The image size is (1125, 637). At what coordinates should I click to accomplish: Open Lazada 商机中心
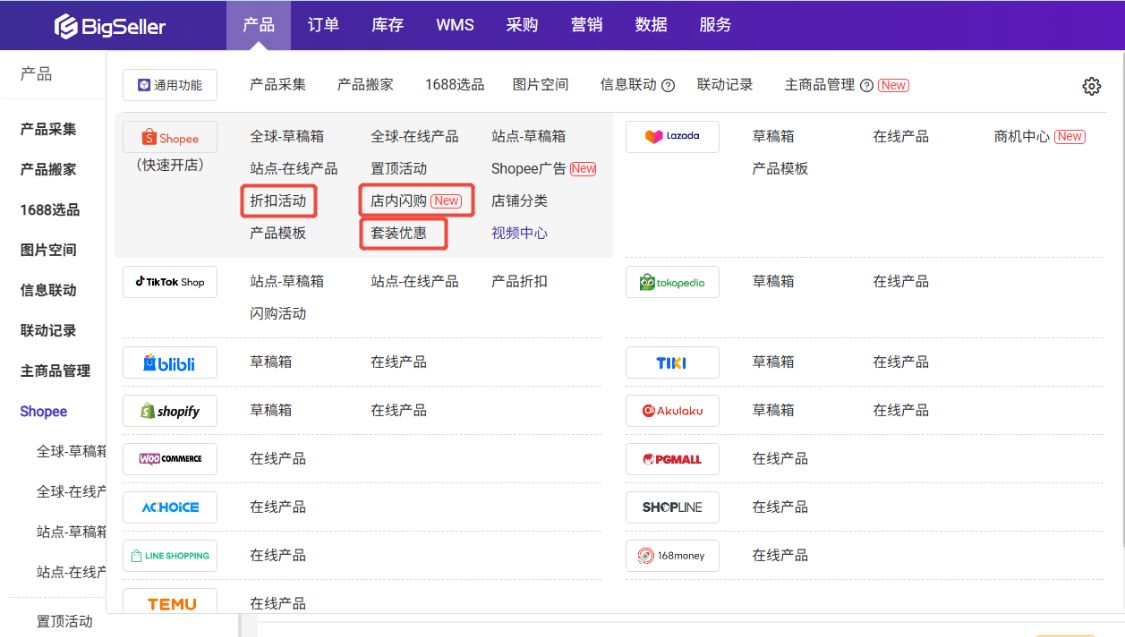click(1021, 136)
